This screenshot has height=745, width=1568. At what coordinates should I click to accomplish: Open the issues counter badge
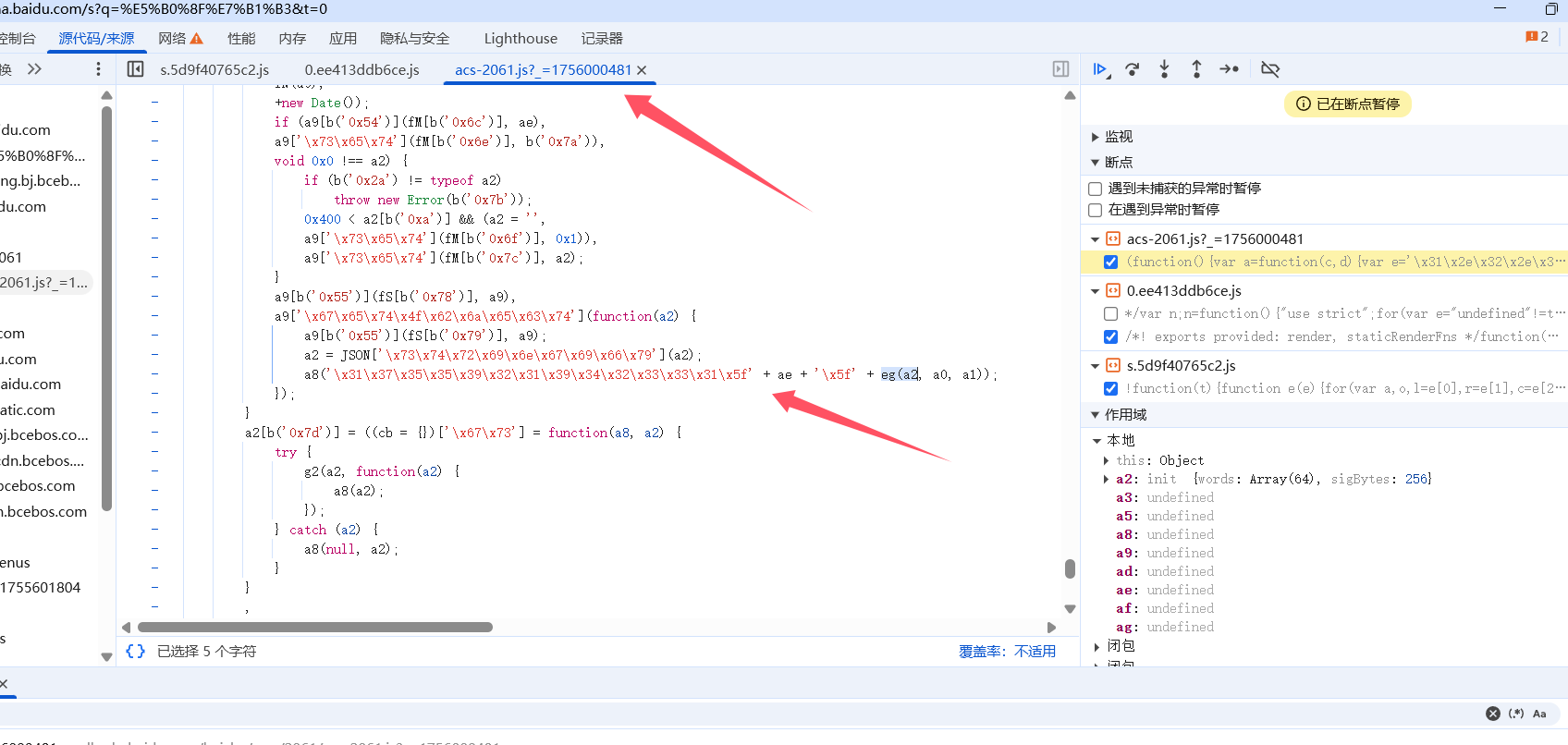pos(1537,37)
